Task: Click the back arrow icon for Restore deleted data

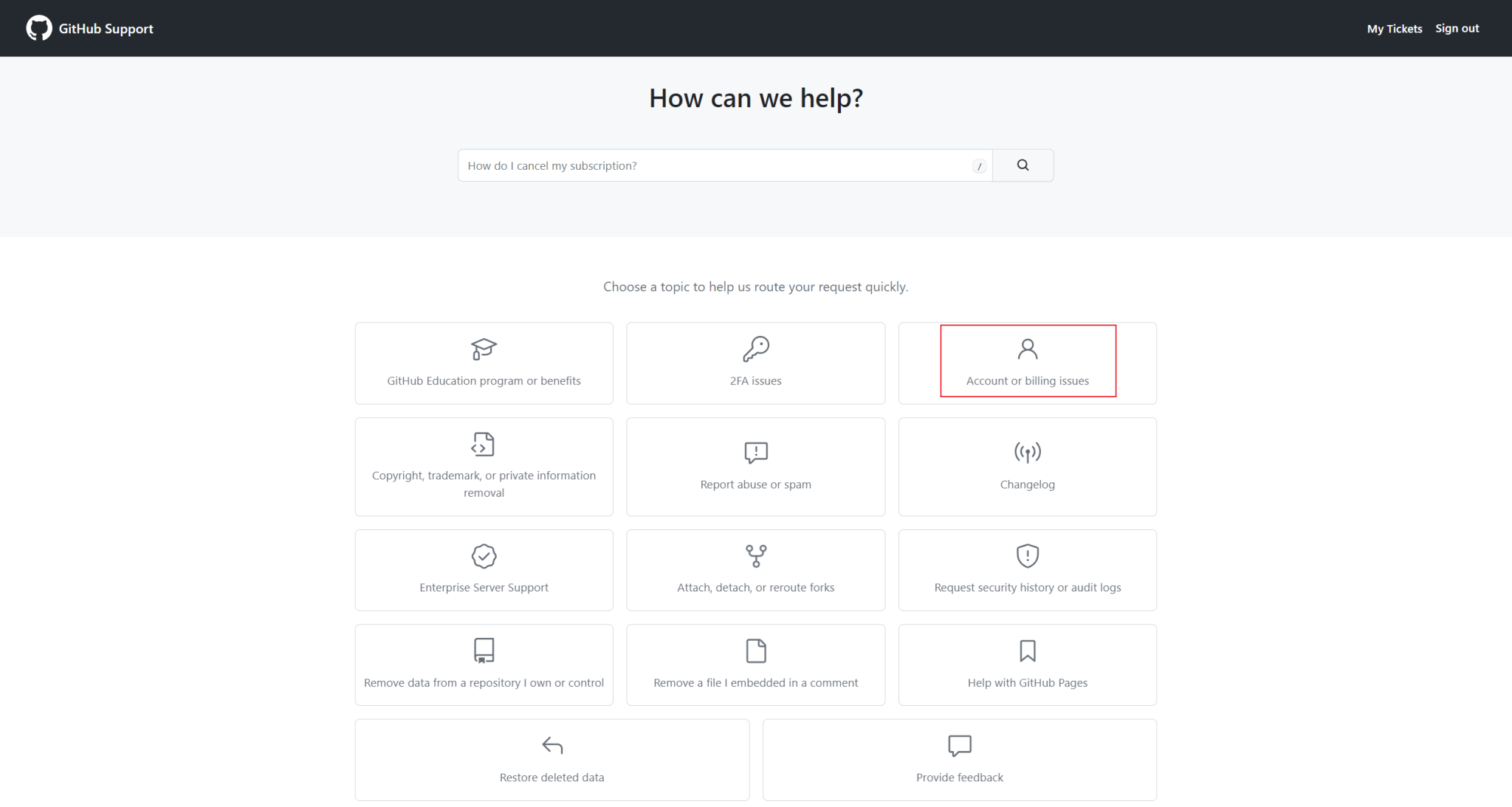Action: point(551,746)
